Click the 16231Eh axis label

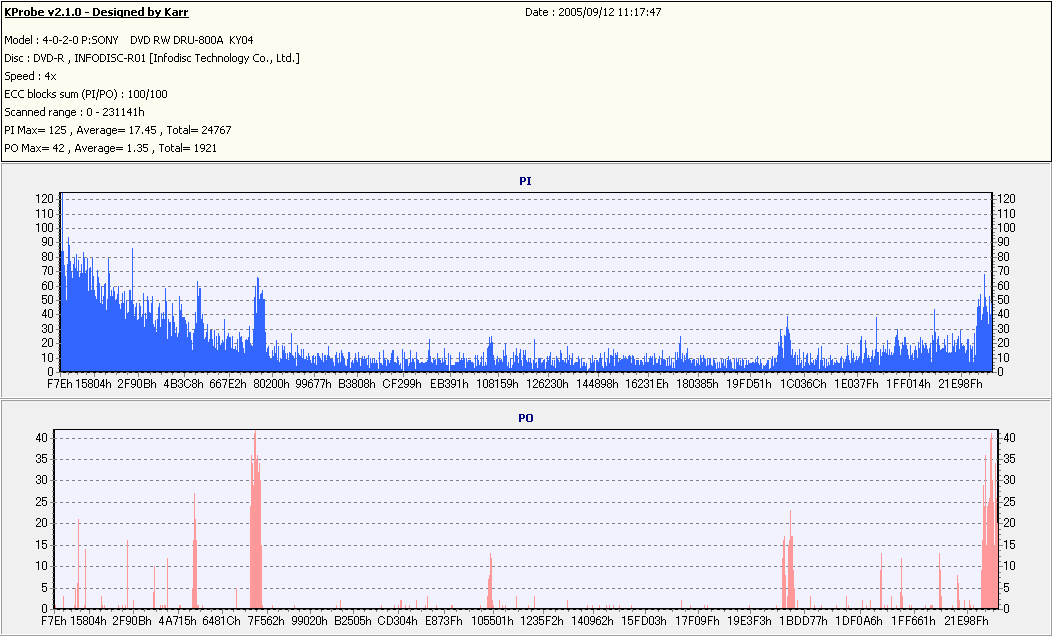[647, 384]
